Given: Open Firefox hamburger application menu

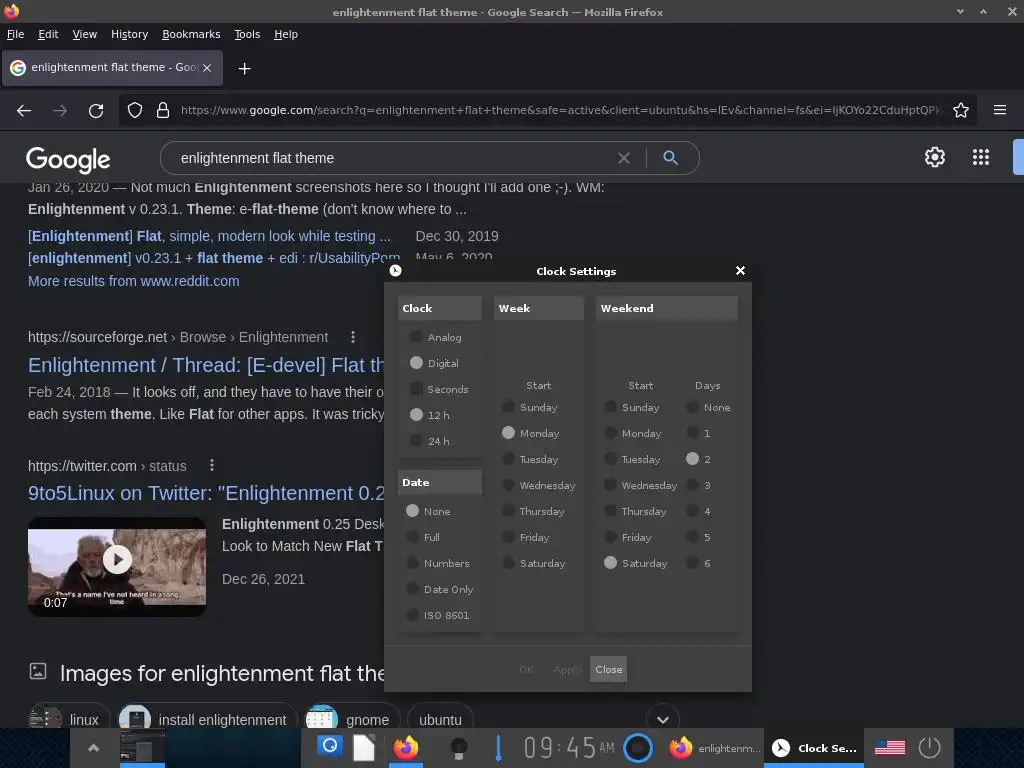Looking at the screenshot, I should [x=999, y=110].
